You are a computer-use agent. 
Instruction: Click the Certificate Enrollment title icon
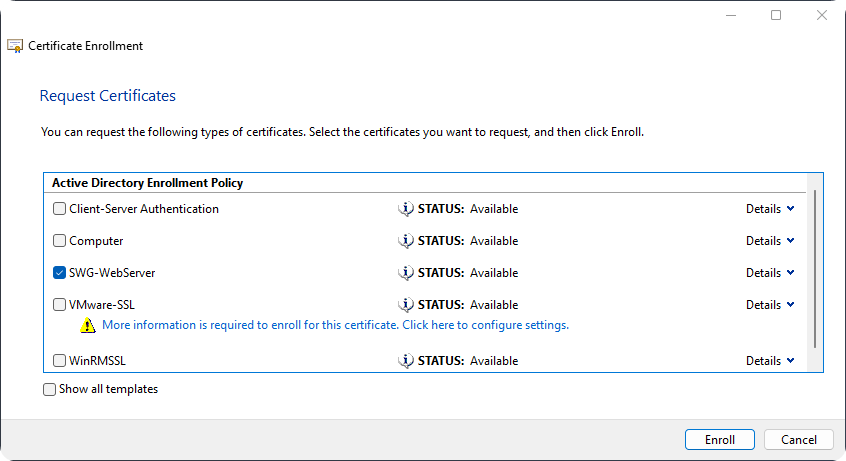tap(15, 46)
